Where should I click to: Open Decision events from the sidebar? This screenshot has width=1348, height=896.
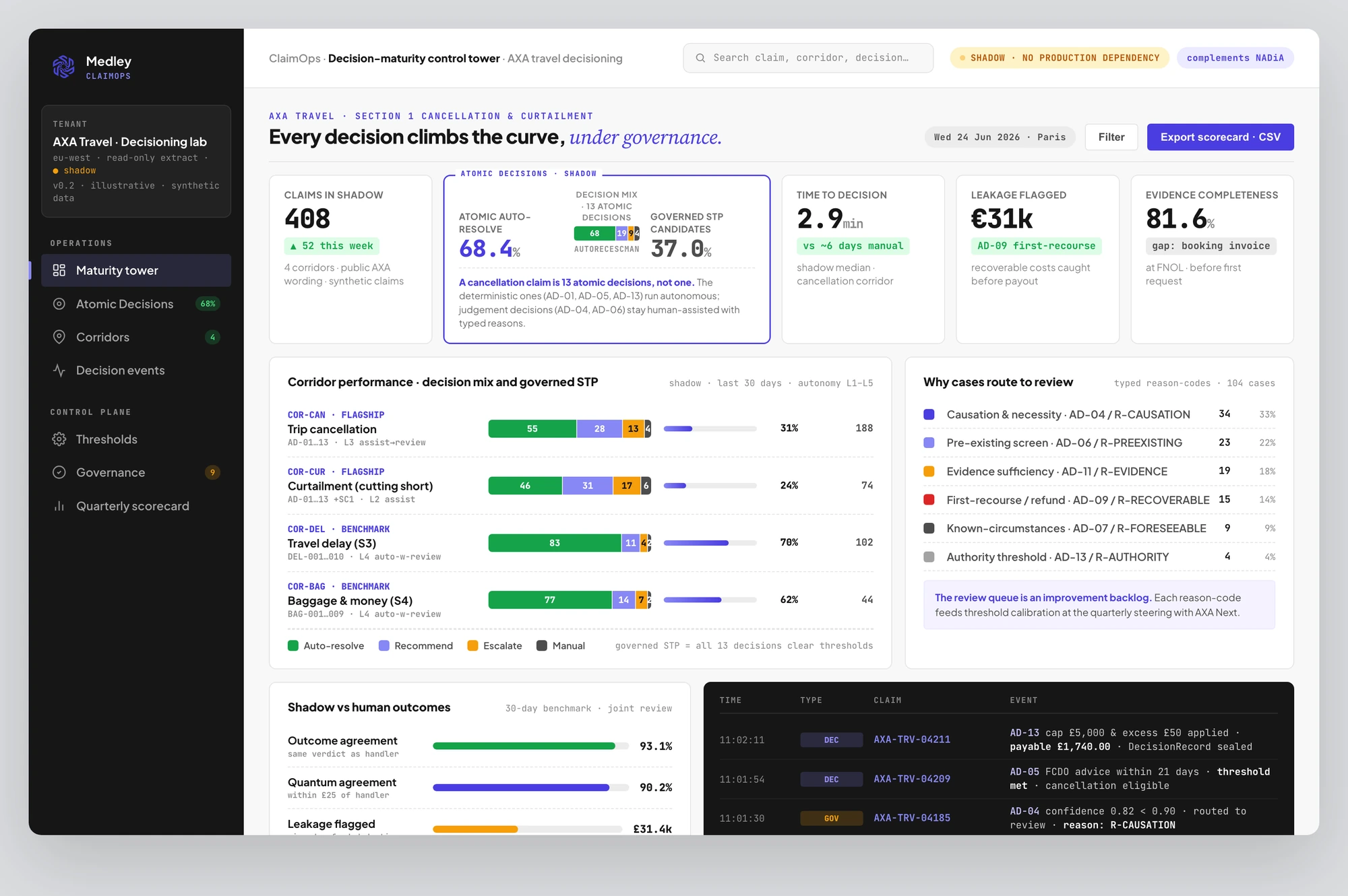pos(136,371)
